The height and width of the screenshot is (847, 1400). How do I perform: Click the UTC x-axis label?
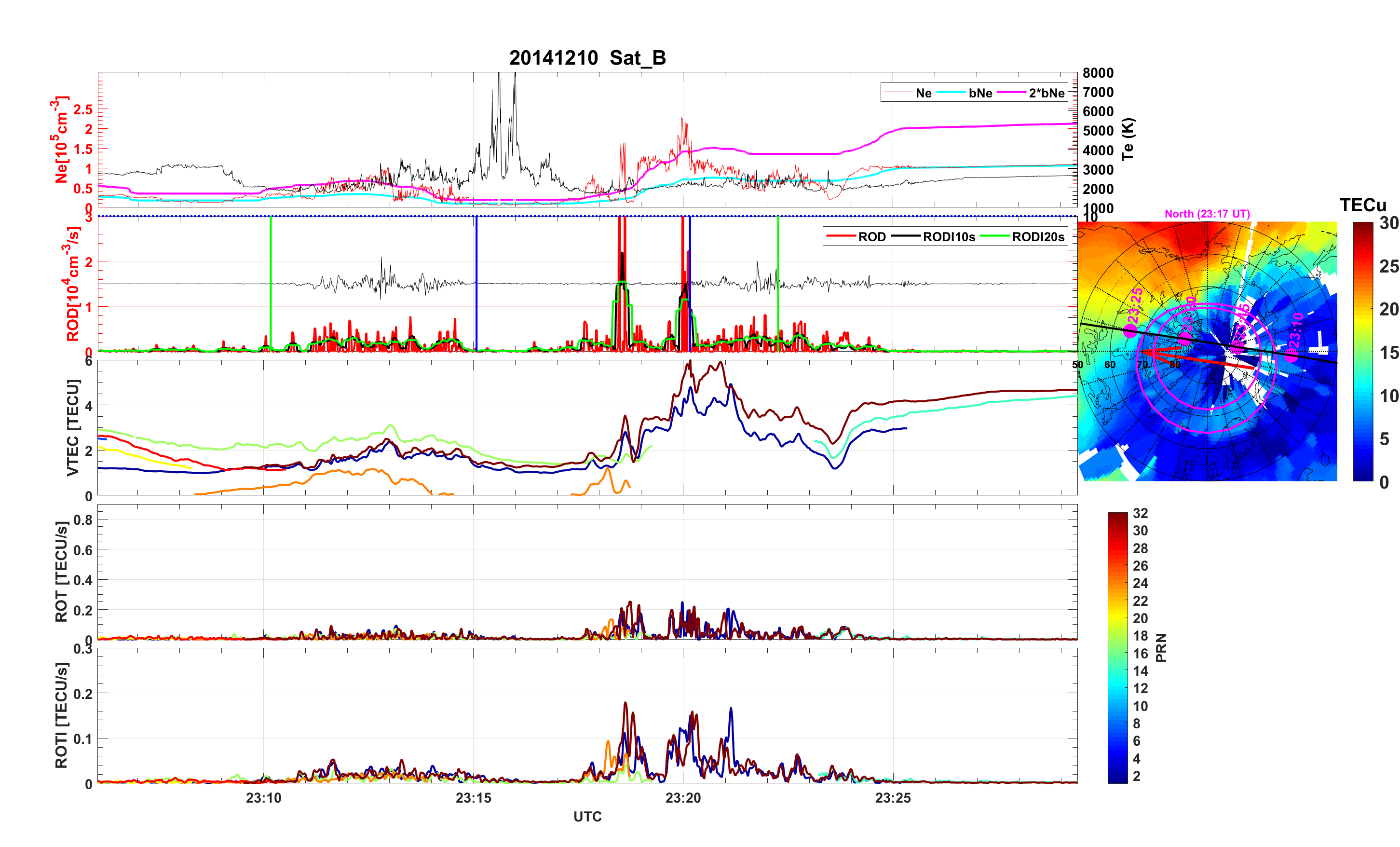587,817
